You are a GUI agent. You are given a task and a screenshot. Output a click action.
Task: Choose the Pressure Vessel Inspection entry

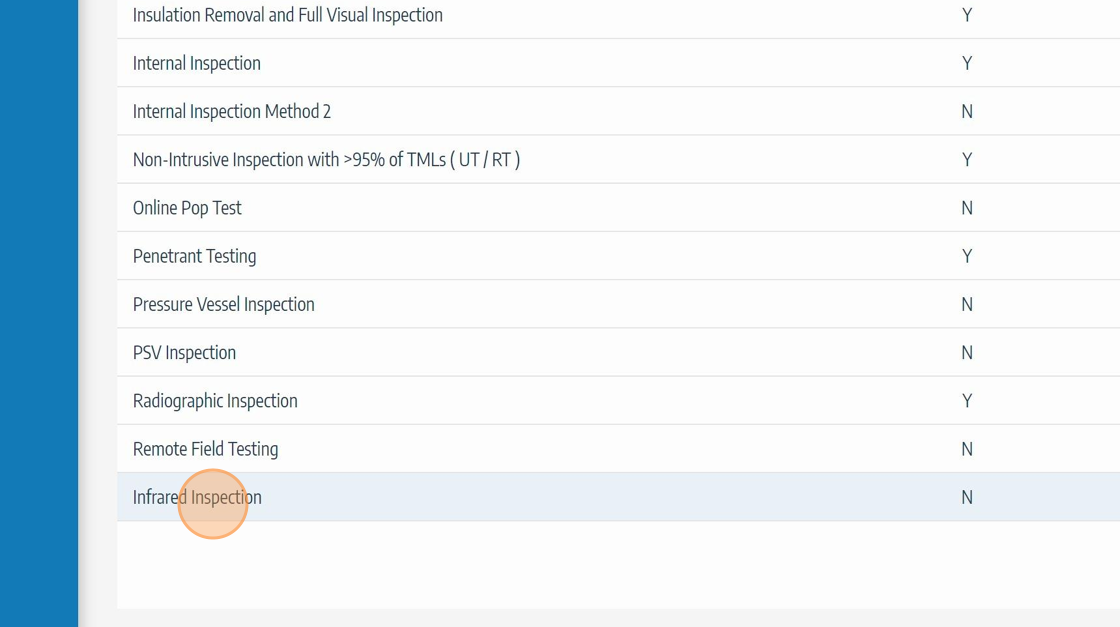223,305
